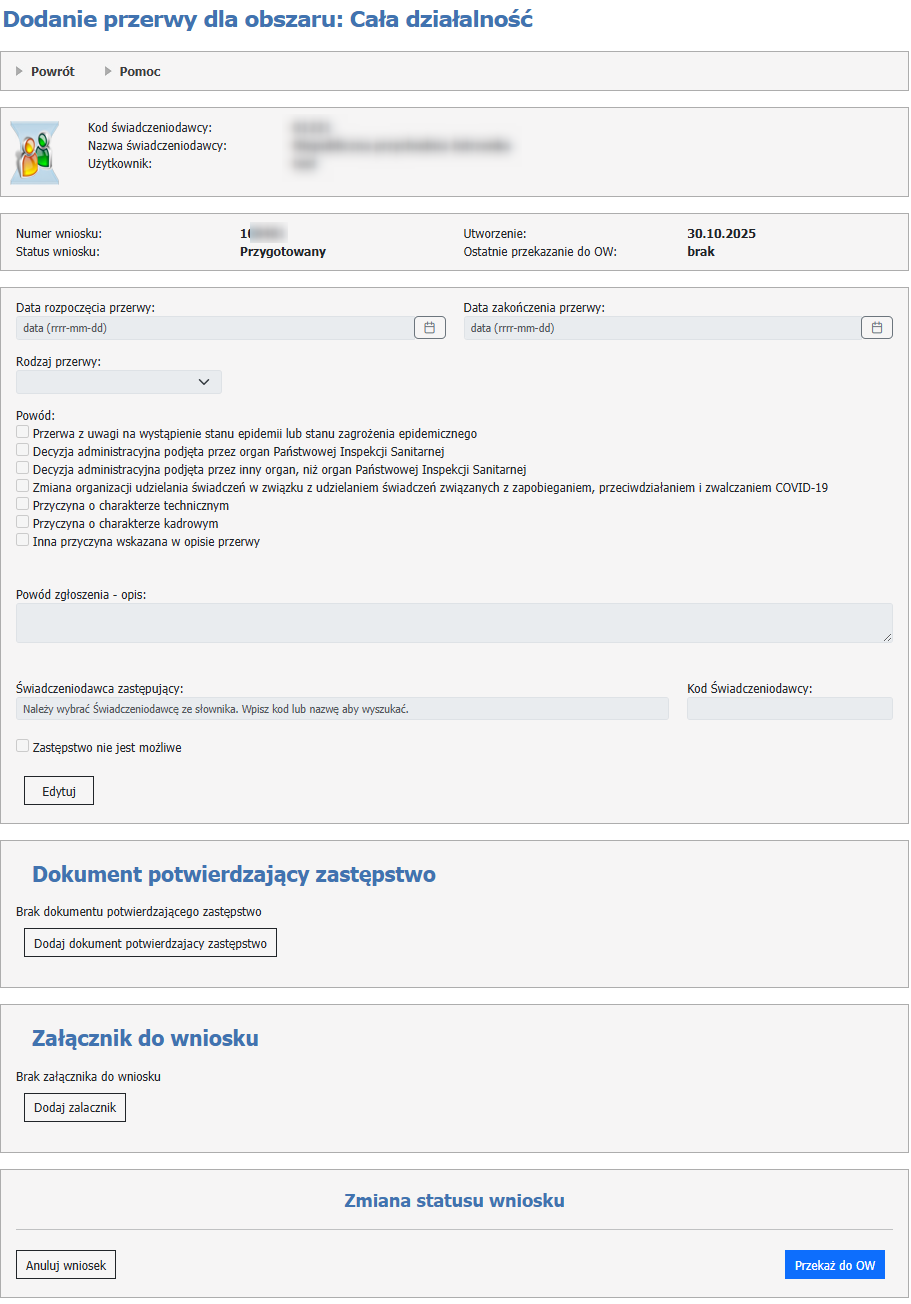Viewport: 911px width, 1304px height.
Task: Check epidemic state break reason
Action: click(23, 433)
